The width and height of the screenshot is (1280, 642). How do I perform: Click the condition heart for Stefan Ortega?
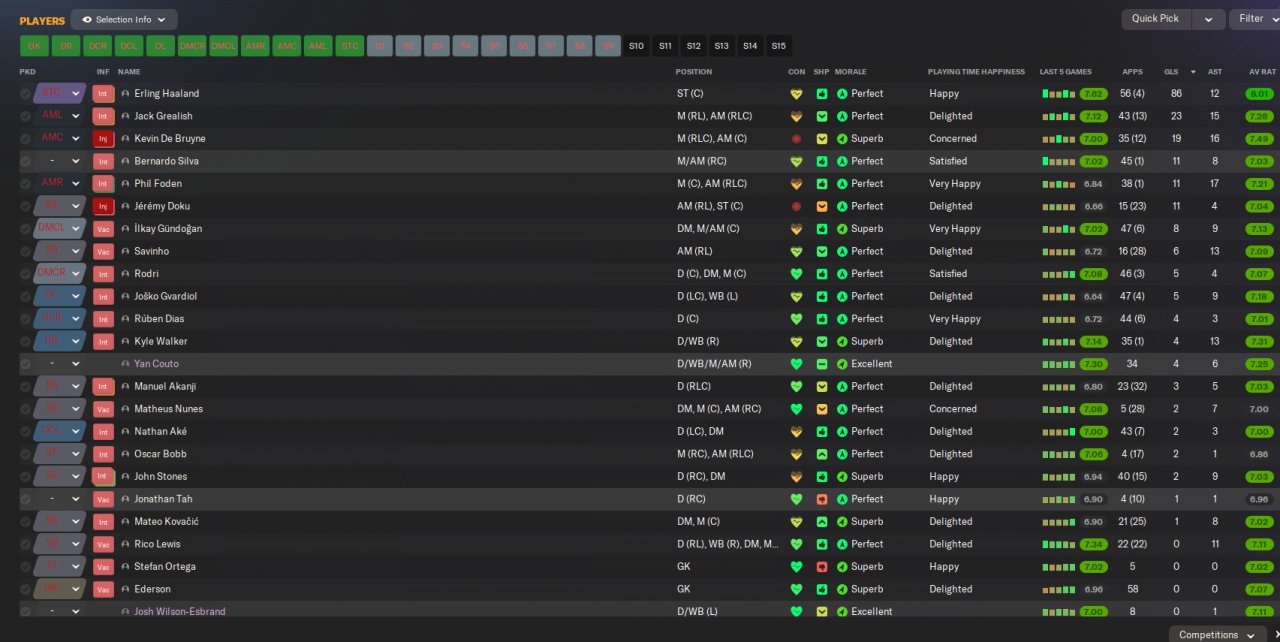pos(796,567)
